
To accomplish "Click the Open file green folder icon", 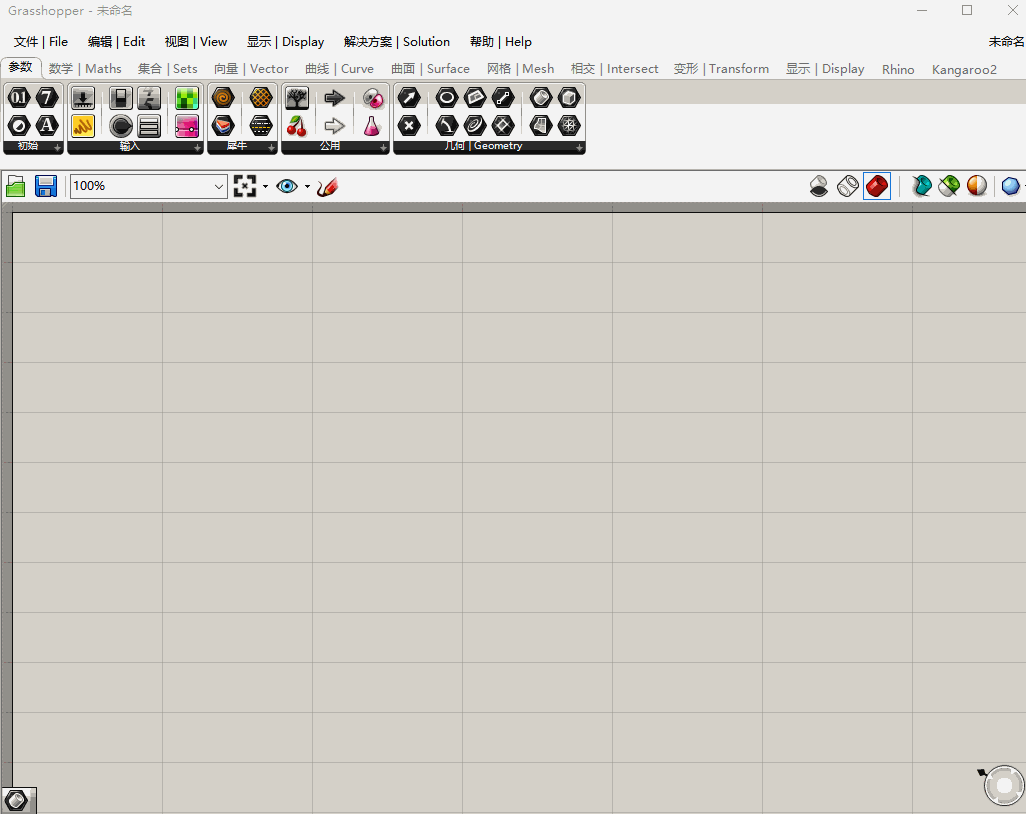I will pos(16,186).
